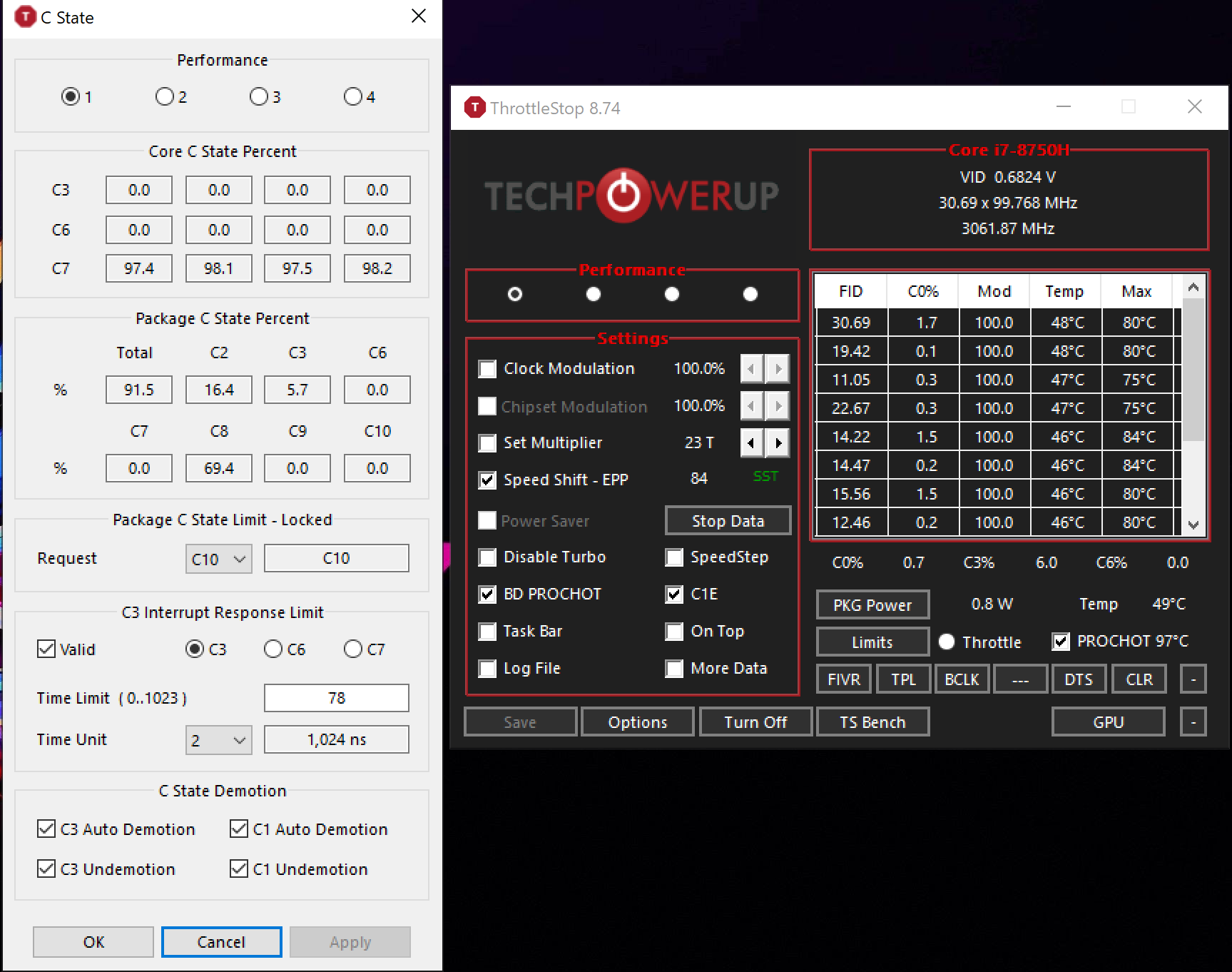1232x972 pixels.
Task: Click the minus button beside CLR
Action: click(1193, 679)
